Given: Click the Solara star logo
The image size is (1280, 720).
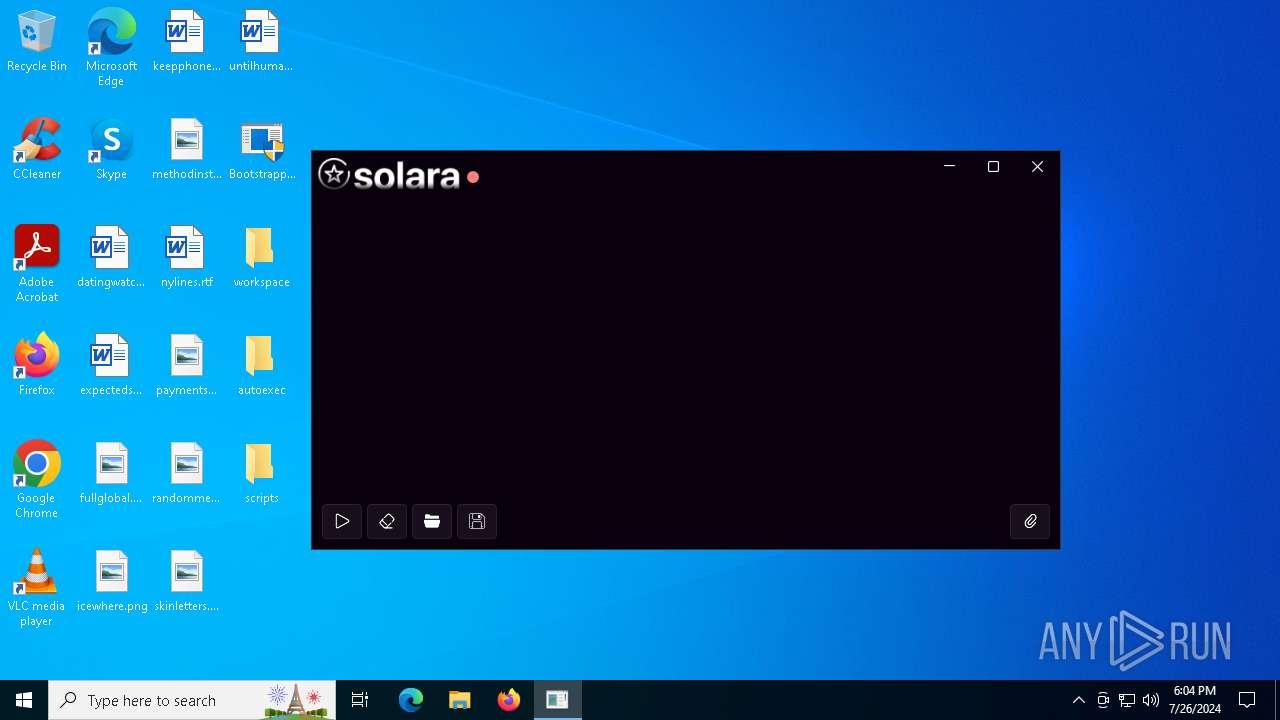Looking at the screenshot, I should coord(334,174).
